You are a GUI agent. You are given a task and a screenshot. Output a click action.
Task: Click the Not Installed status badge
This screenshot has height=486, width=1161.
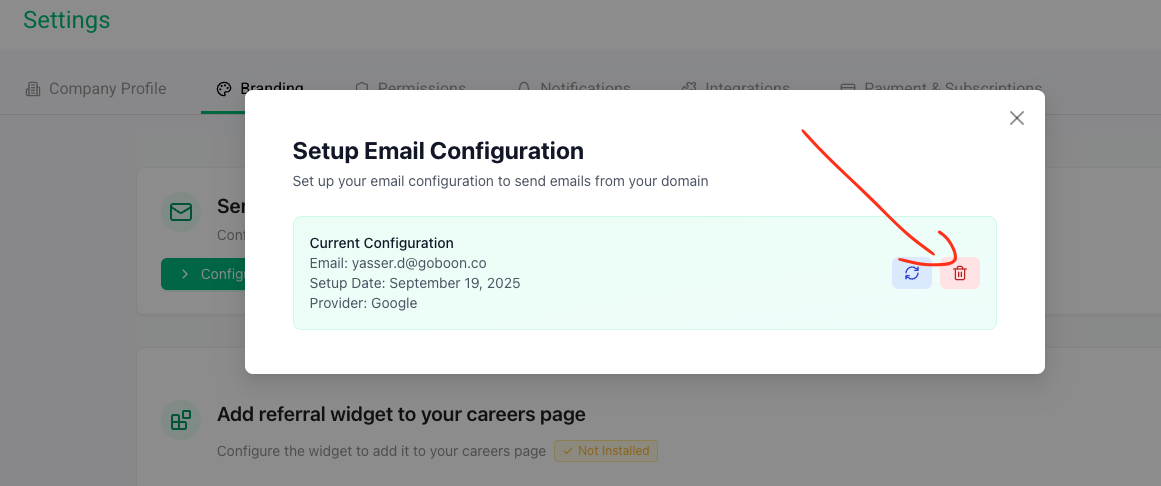(606, 451)
